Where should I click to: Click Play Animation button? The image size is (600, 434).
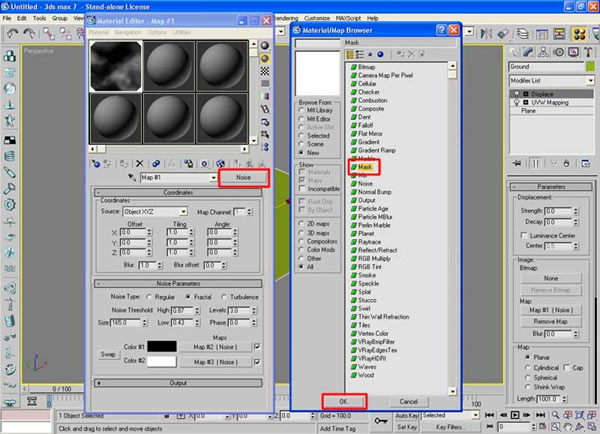point(515,415)
